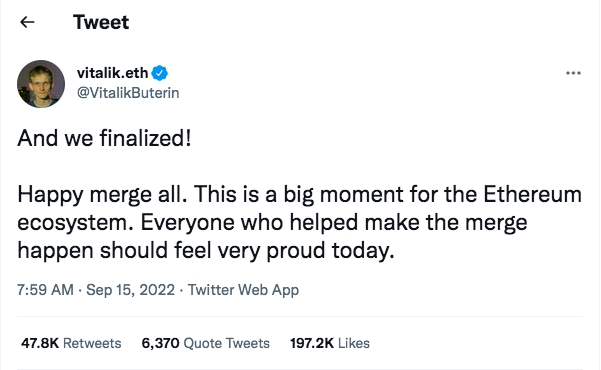Open the three-dot more options menu
Screen dimensions: 601x370
(573, 73)
